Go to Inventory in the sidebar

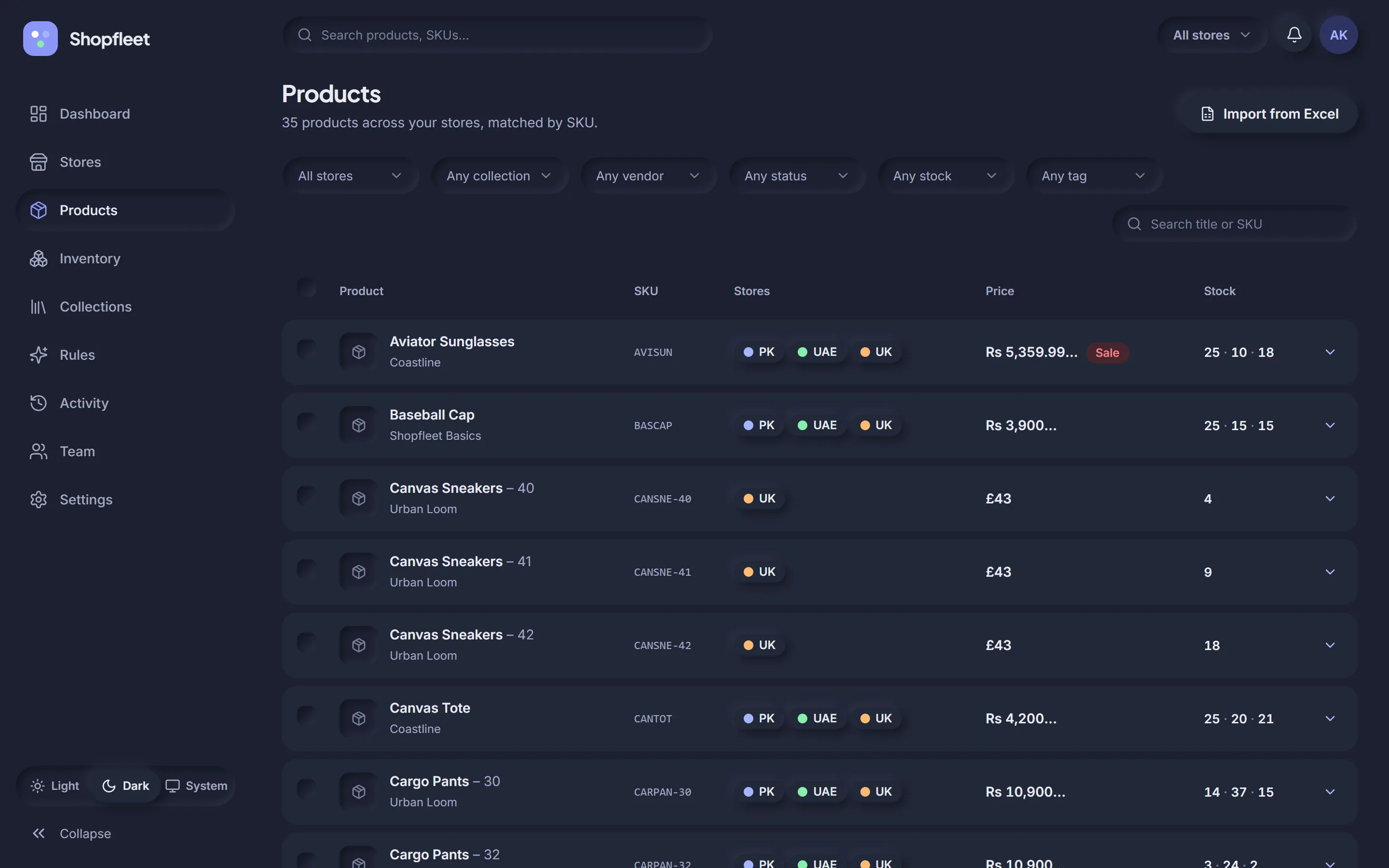[126, 258]
